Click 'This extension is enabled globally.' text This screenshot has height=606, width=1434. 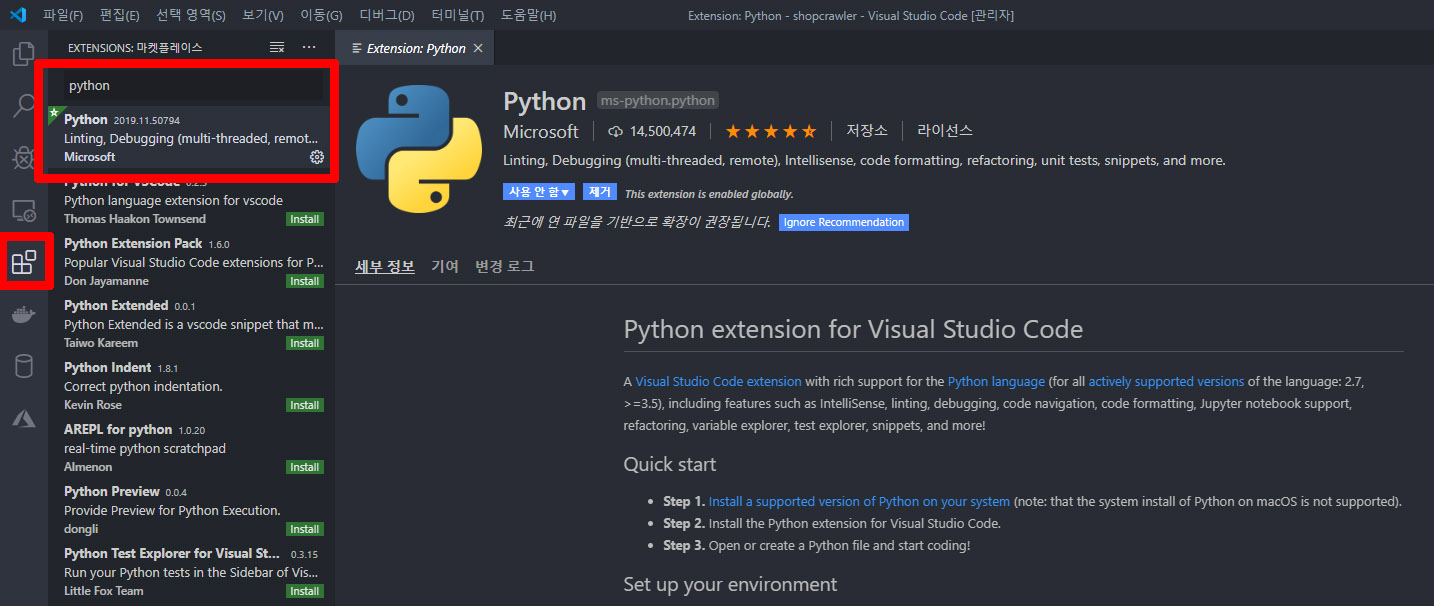click(709, 194)
